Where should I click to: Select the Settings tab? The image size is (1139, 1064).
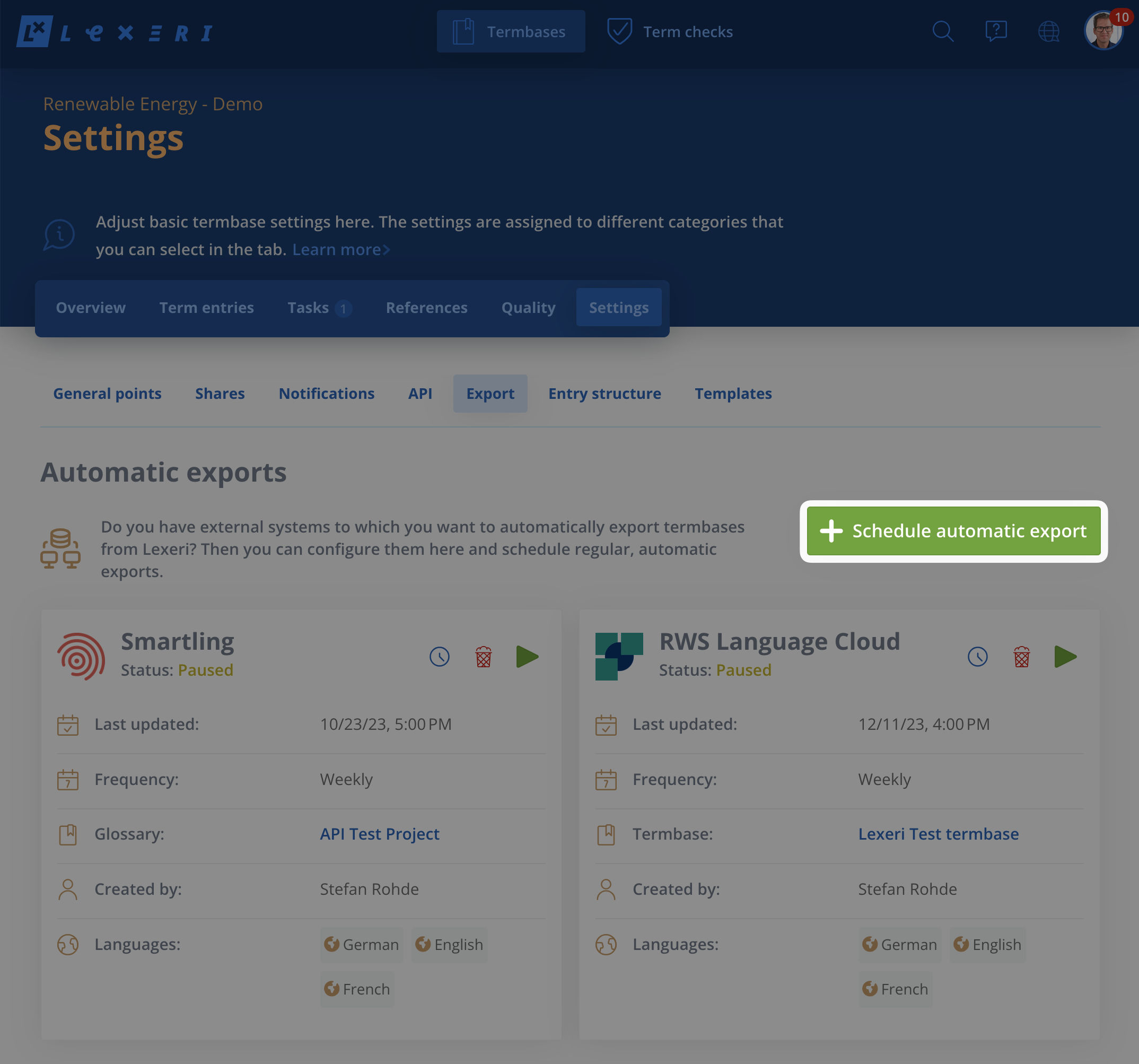[x=619, y=308]
